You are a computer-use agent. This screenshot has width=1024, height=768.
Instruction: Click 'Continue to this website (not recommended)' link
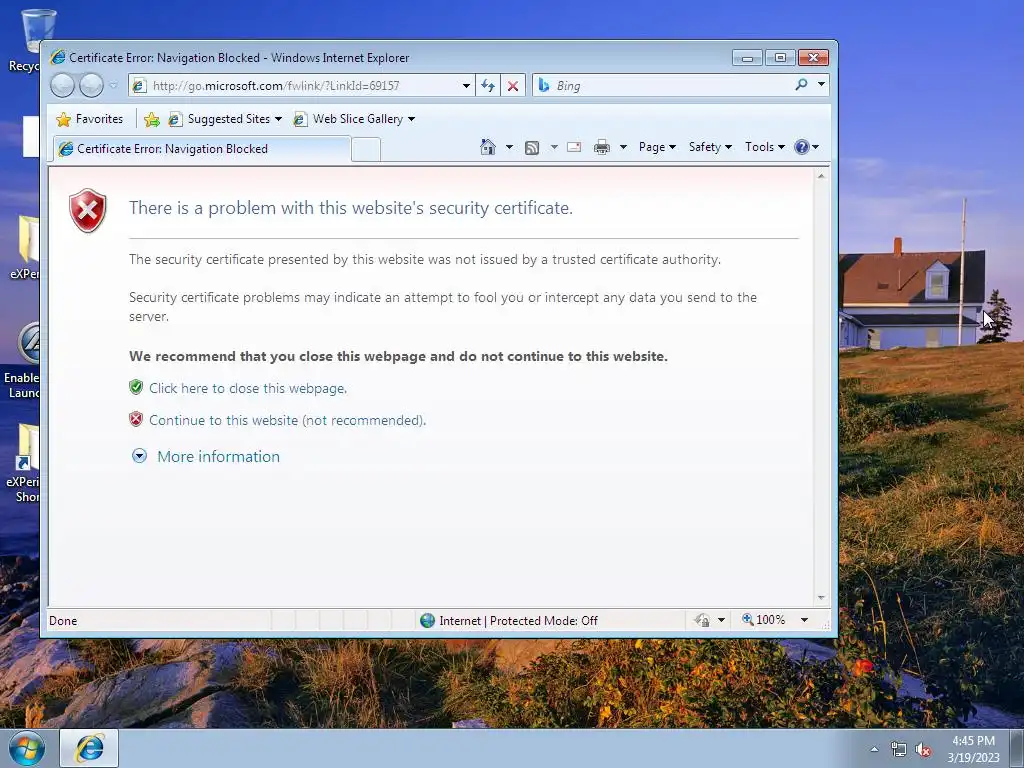click(287, 420)
